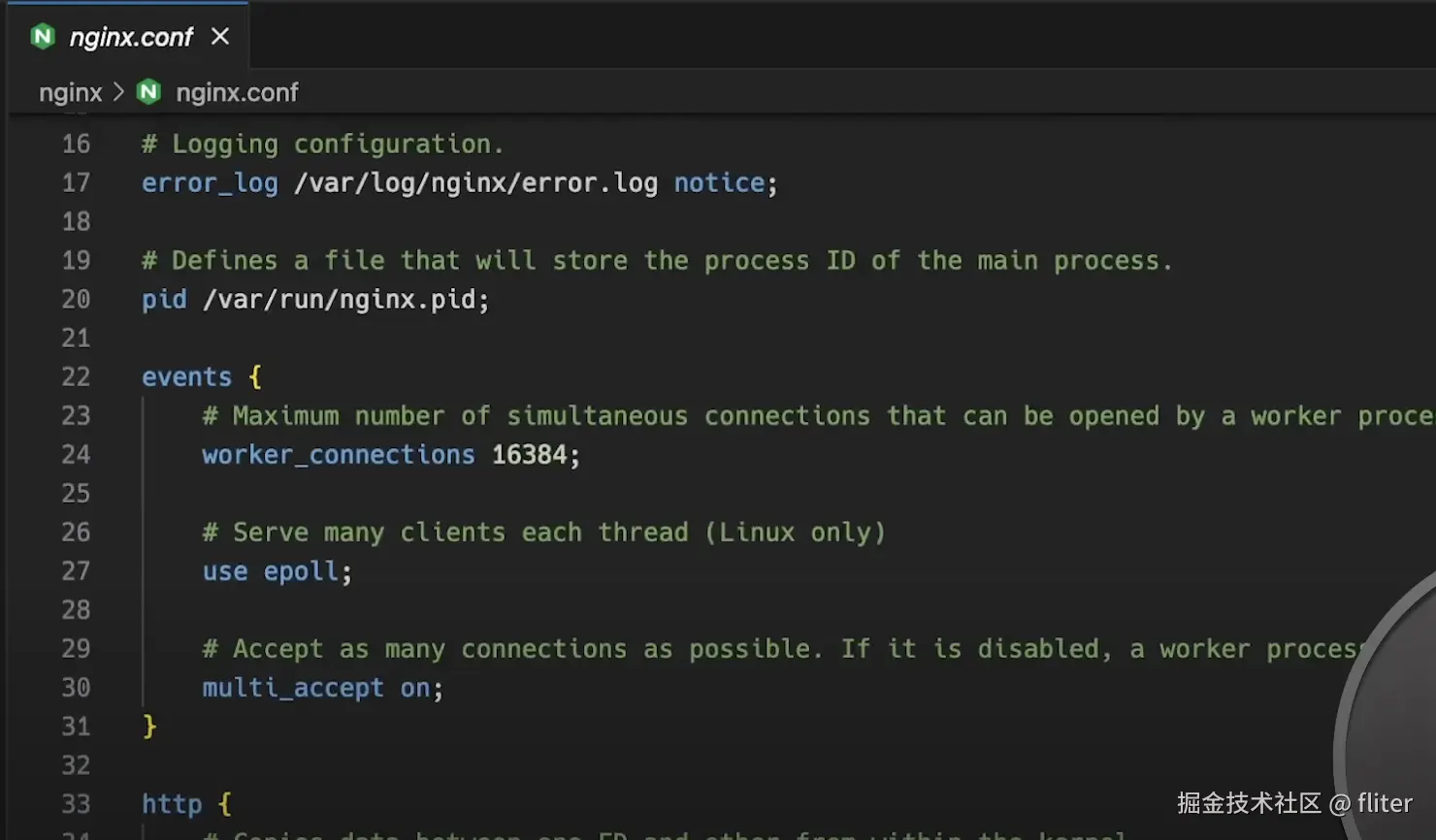Open the nginx folder breadcrumb
This screenshot has width=1436, height=840.
(x=70, y=92)
